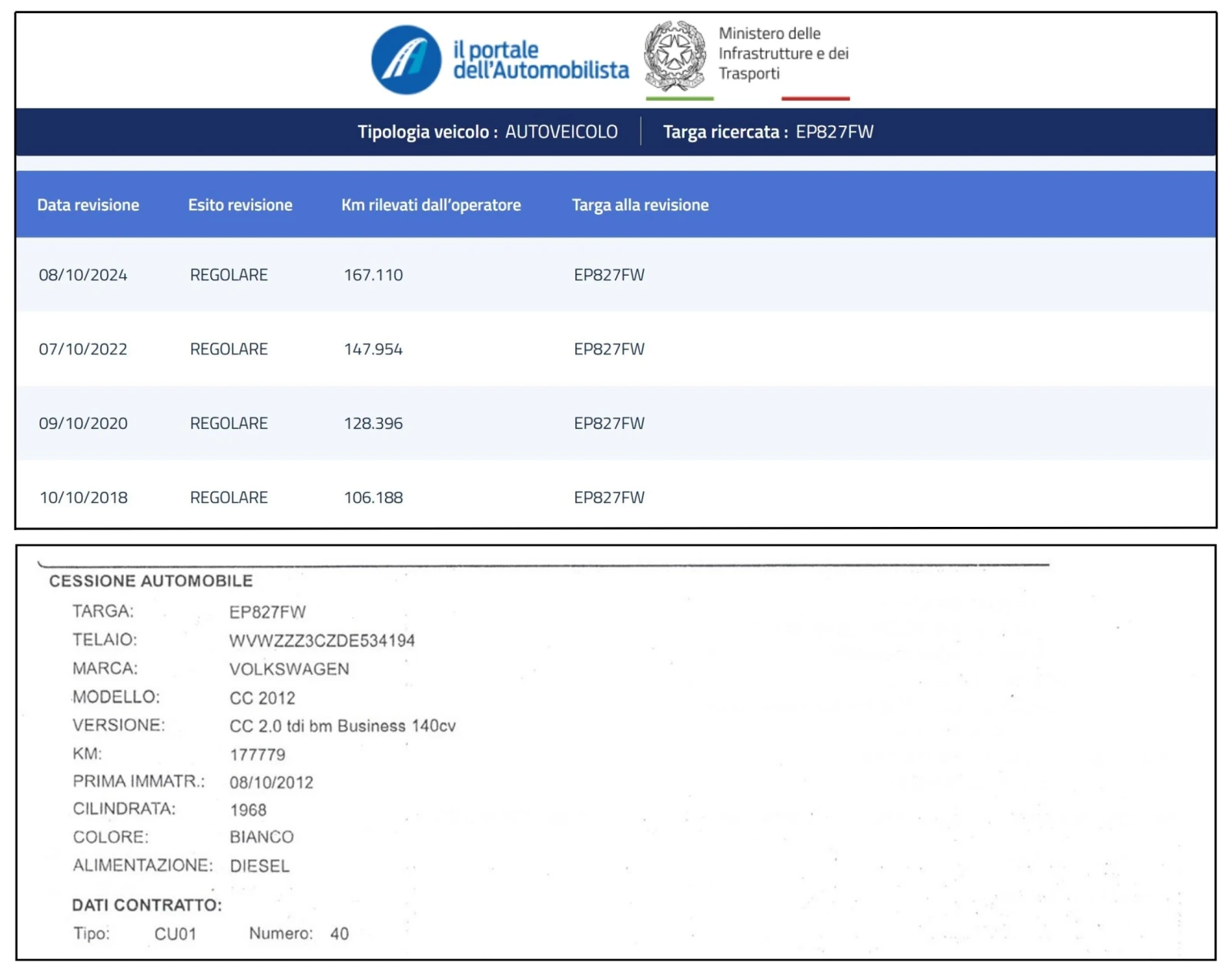Select the KM value 177779
The width and height of the screenshot is (1232, 976).
(x=257, y=755)
